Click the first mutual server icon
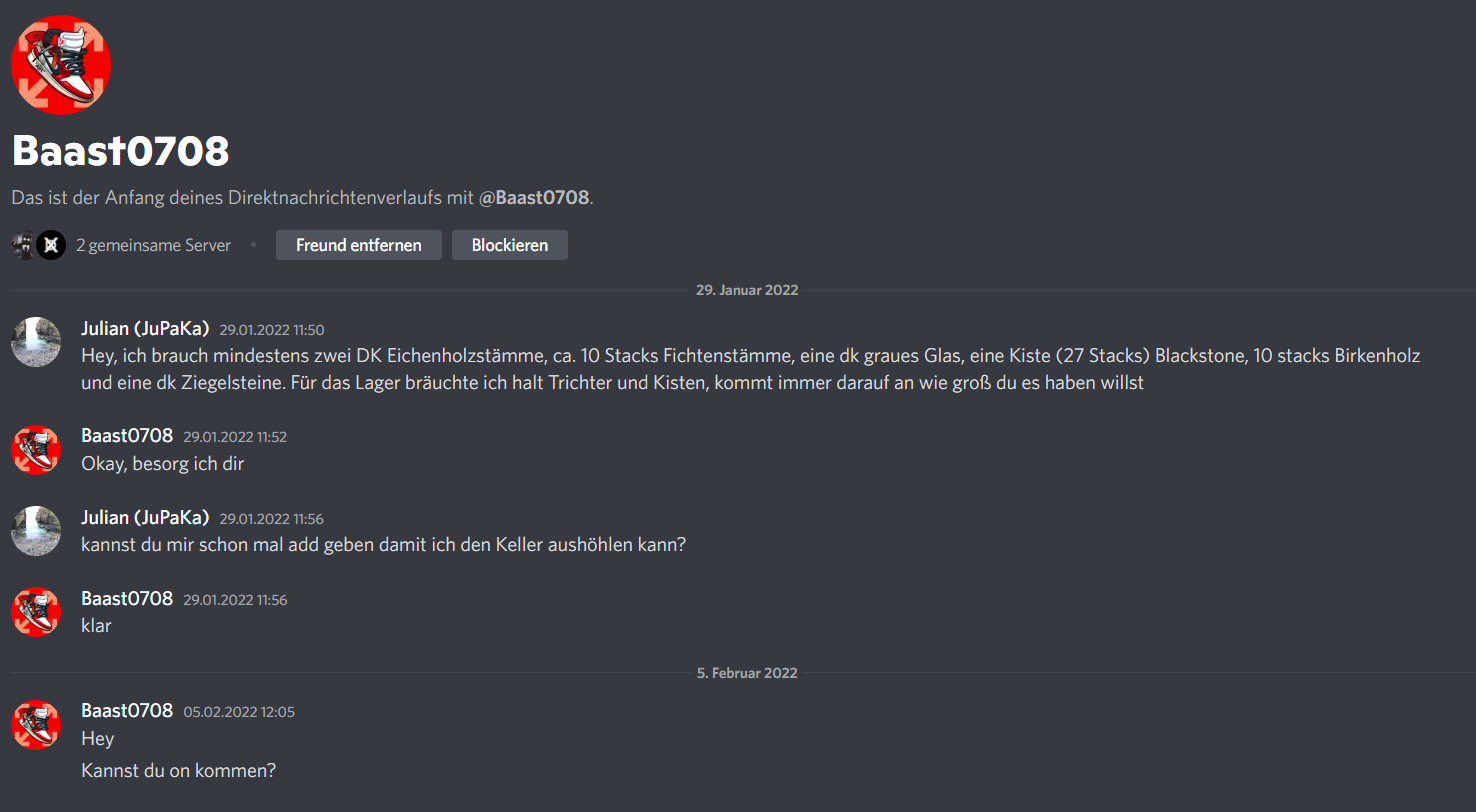The width and height of the screenshot is (1476, 812). (24, 245)
